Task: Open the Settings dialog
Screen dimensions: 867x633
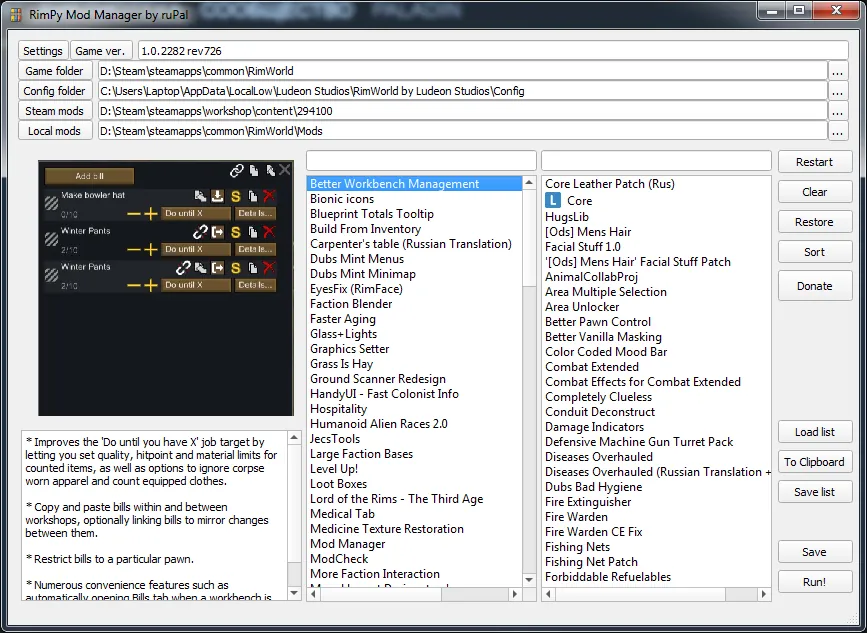Action: (43, 51)
